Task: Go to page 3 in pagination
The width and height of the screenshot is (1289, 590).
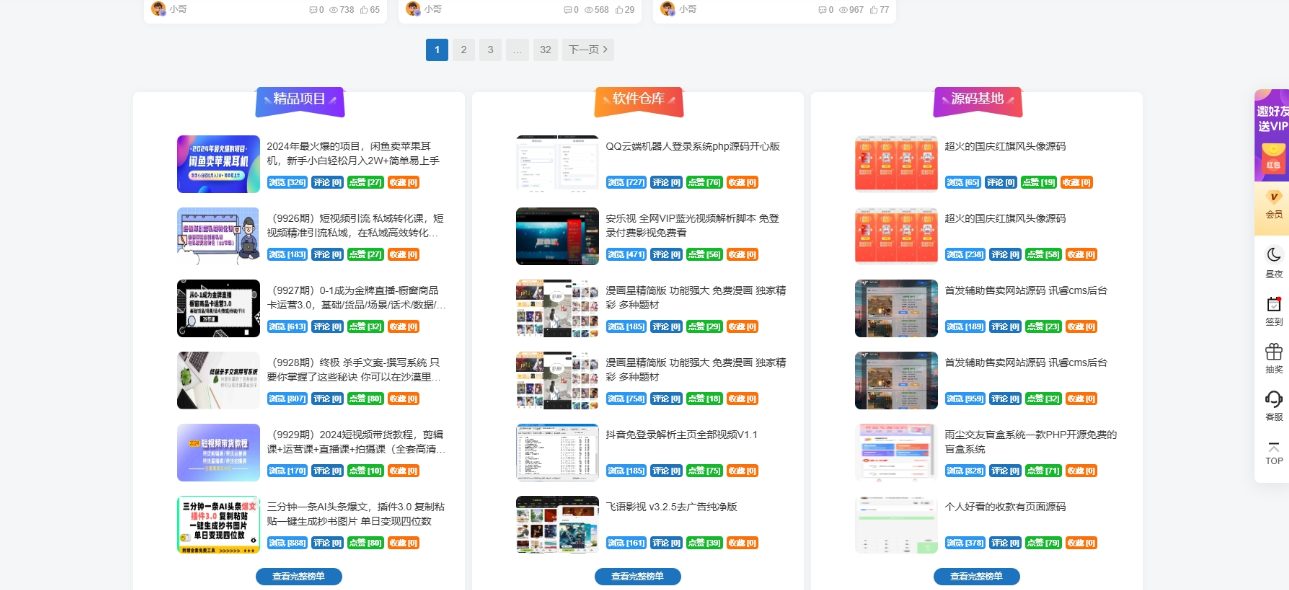Action: coord(489,50)
